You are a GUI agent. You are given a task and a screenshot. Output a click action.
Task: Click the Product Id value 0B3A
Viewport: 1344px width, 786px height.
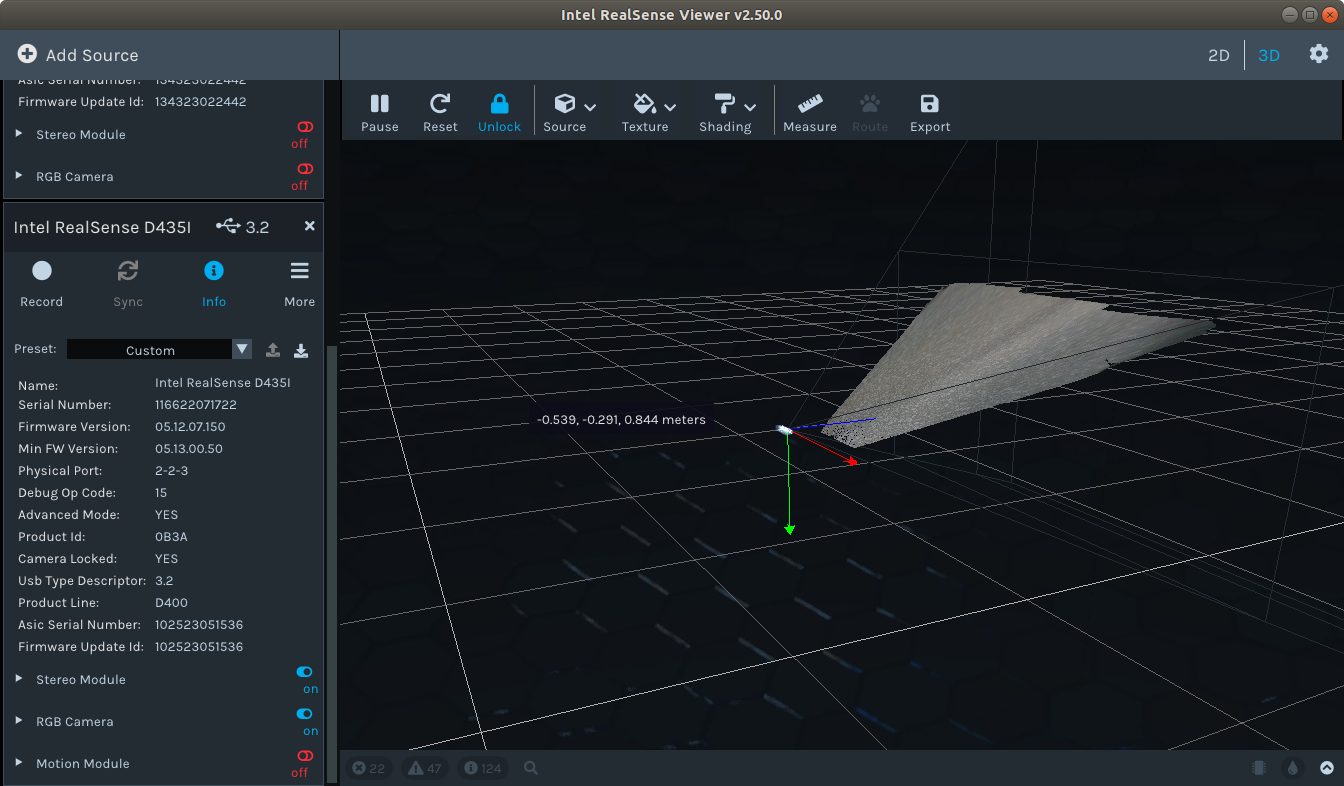(171, 537)
